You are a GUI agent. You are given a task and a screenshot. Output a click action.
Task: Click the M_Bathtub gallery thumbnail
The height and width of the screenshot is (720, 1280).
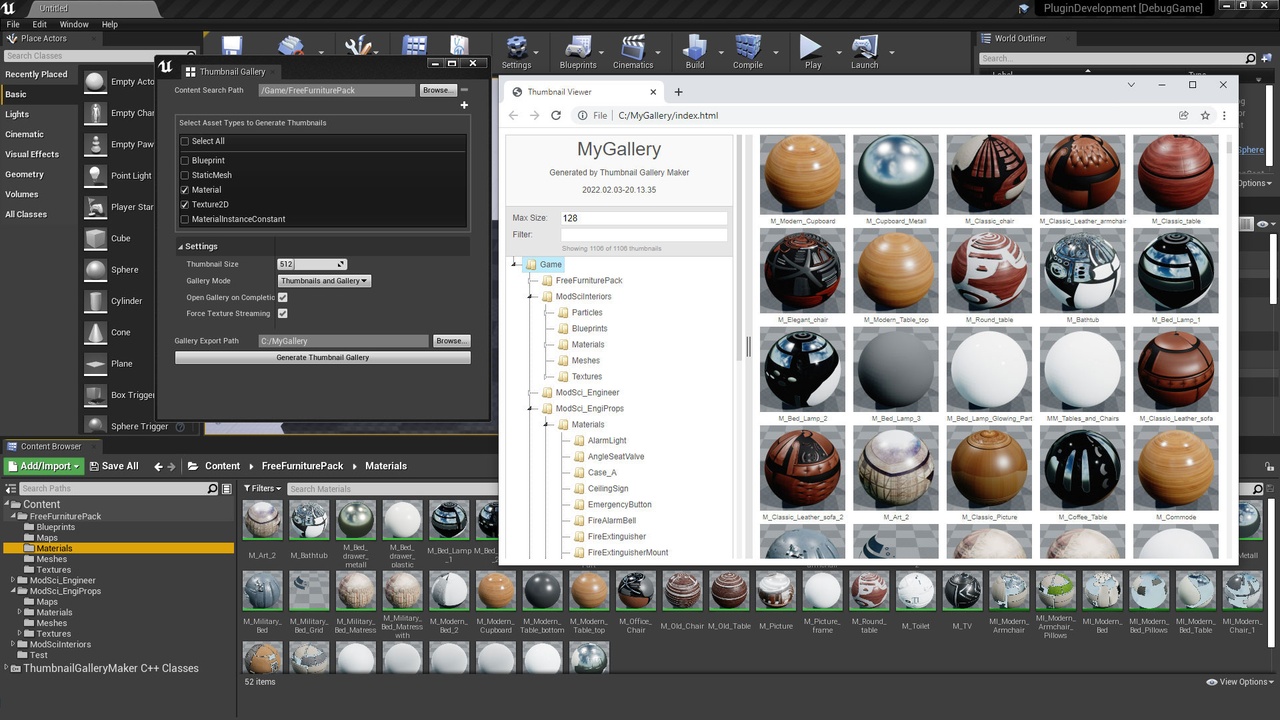coord(1082,270)
